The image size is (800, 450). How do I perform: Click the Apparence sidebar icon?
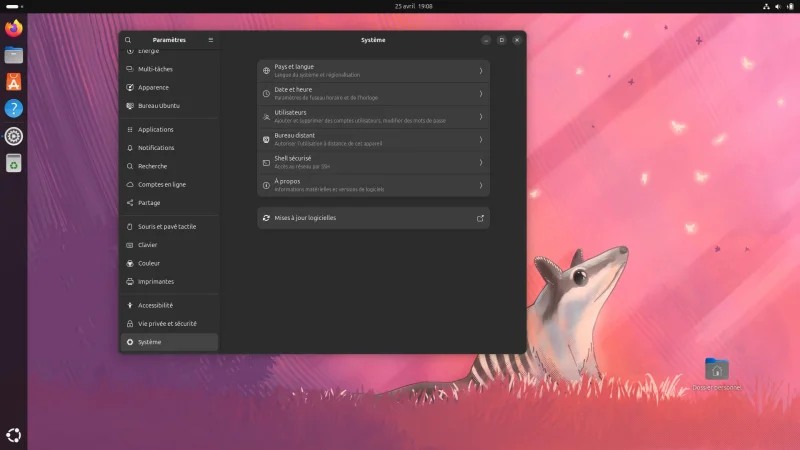point(130,87)
